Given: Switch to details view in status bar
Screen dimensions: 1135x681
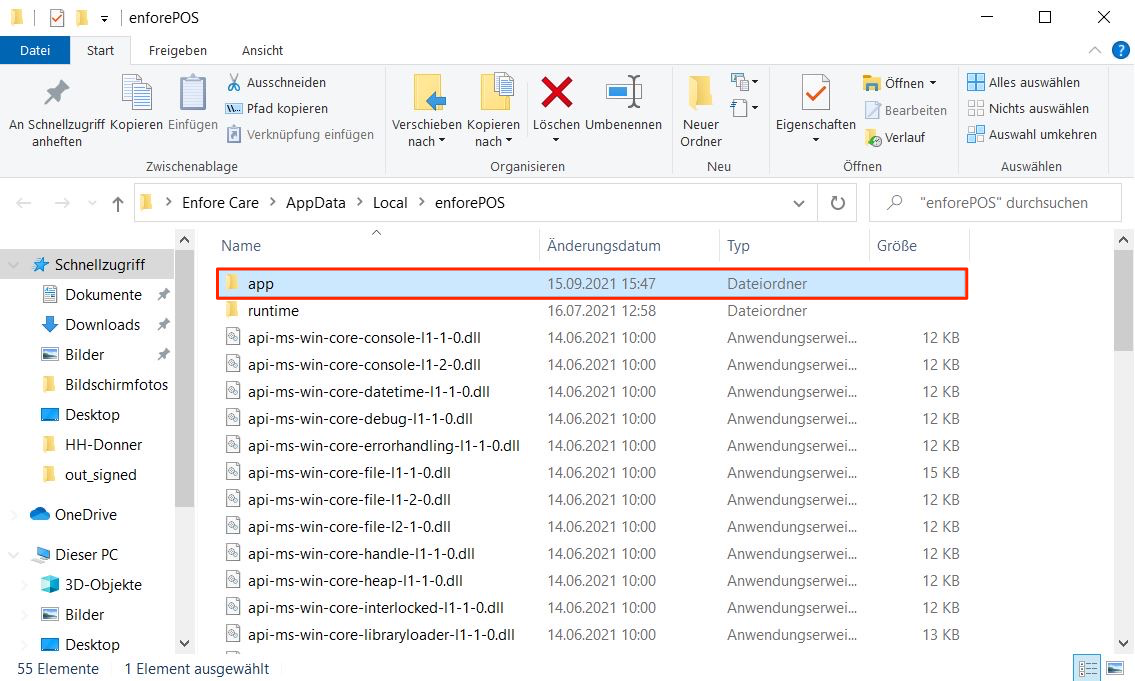Looking at the screenshot, I should 1087,668.
